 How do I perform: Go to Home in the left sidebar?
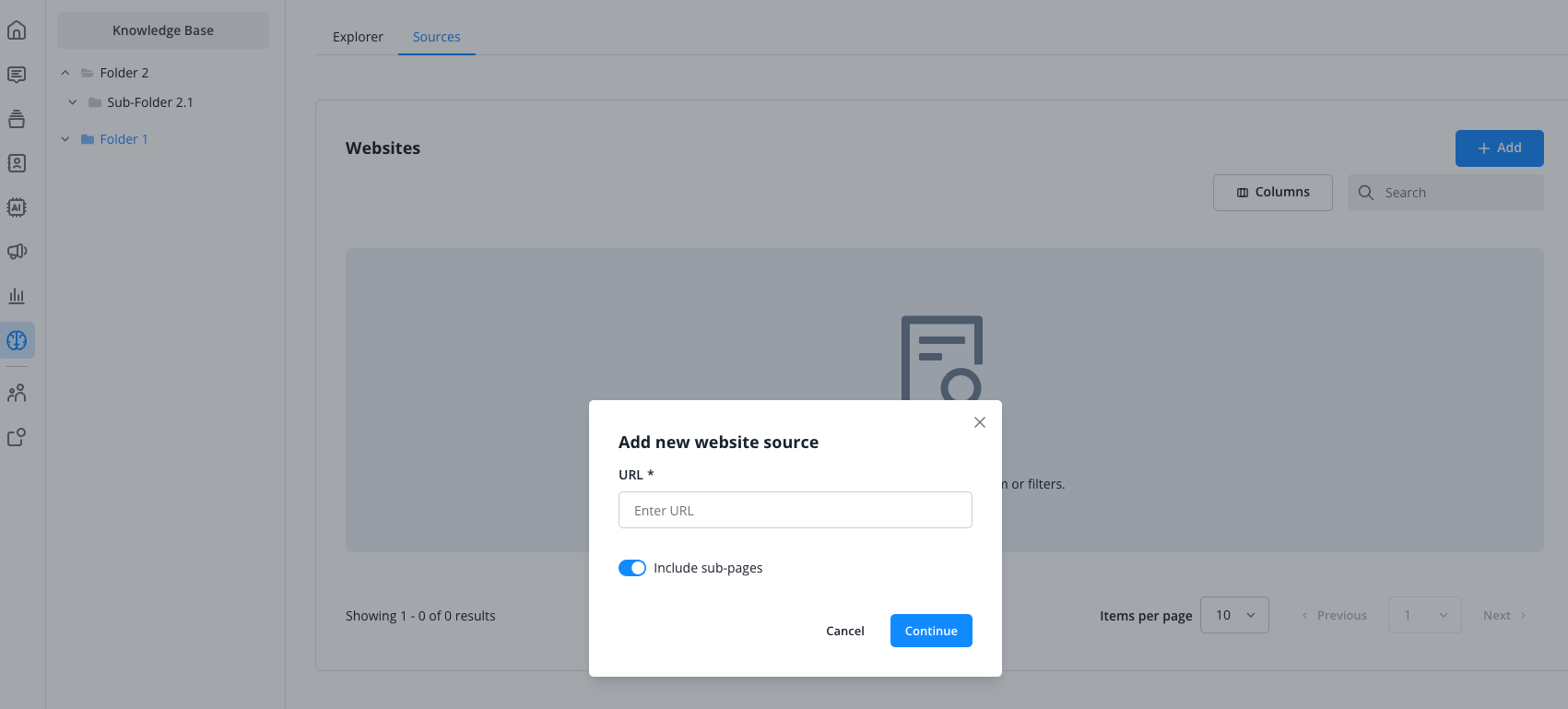[17, 30]
